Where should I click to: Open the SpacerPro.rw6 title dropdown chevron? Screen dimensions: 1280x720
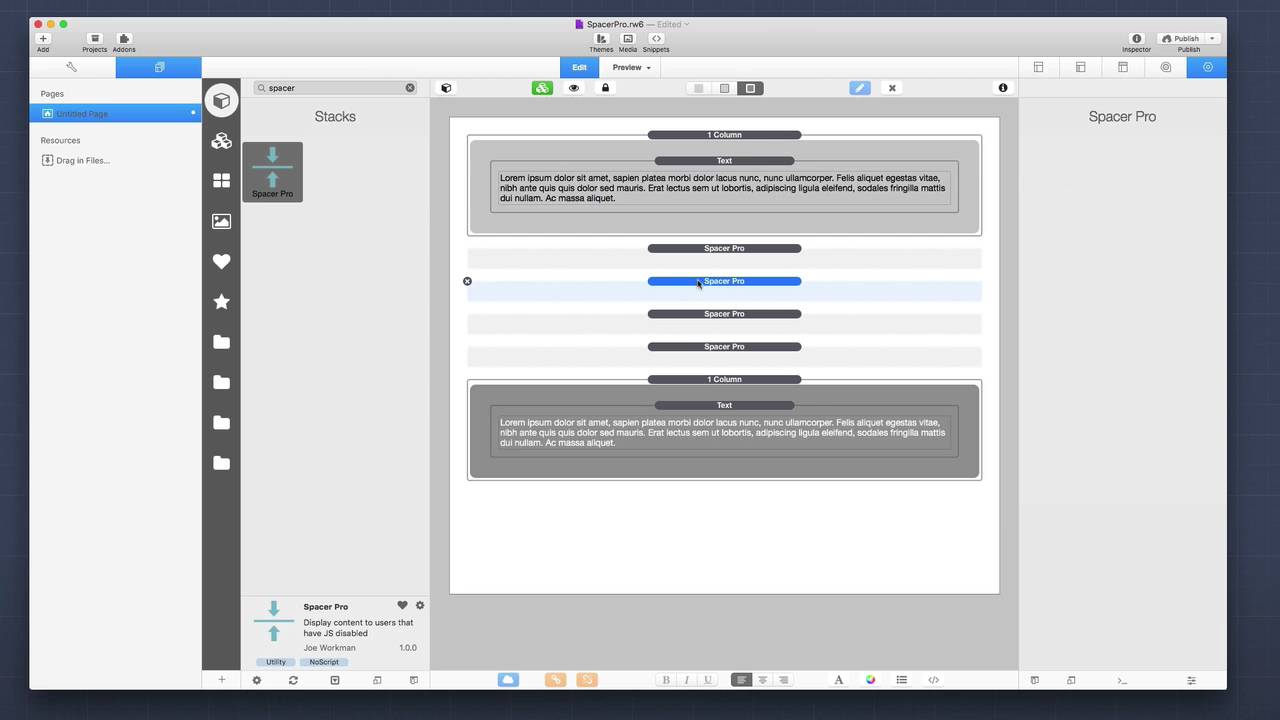click(x=687, y=24)
